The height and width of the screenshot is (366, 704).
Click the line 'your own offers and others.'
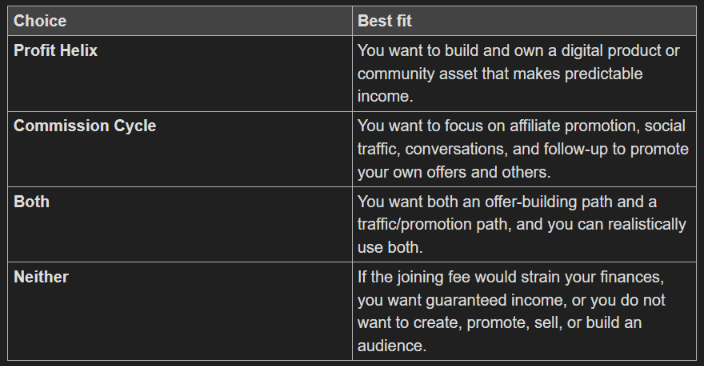click(454, 172)
